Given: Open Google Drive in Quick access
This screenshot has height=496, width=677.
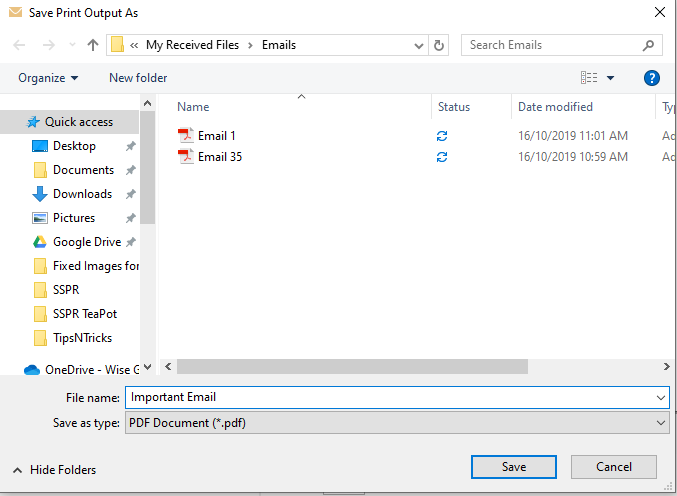Looking at the screenshot, I should click(x=87, y=242).
